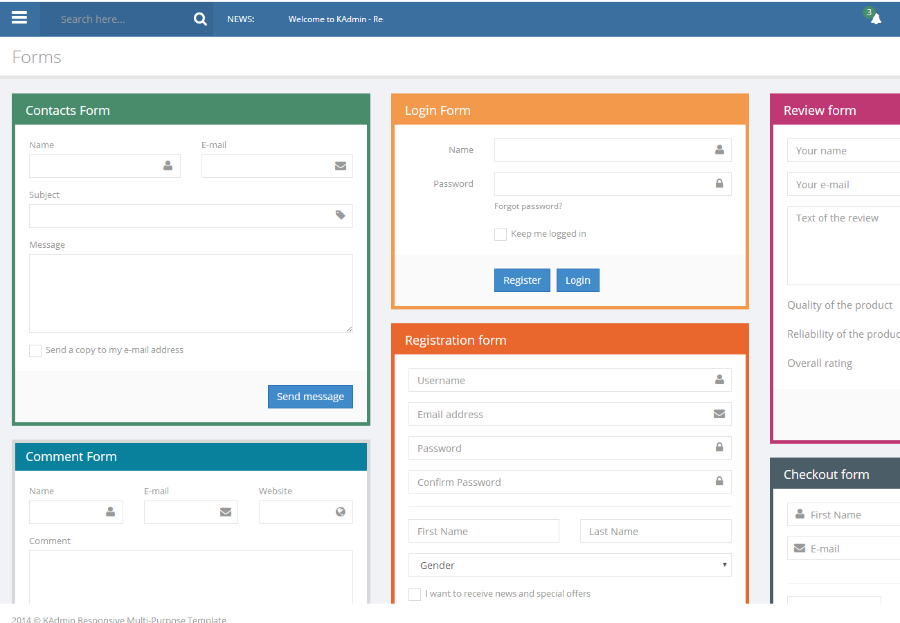Screen dimensions: 900x623
Task: Click the blue Login button
Action: point(578,281)
